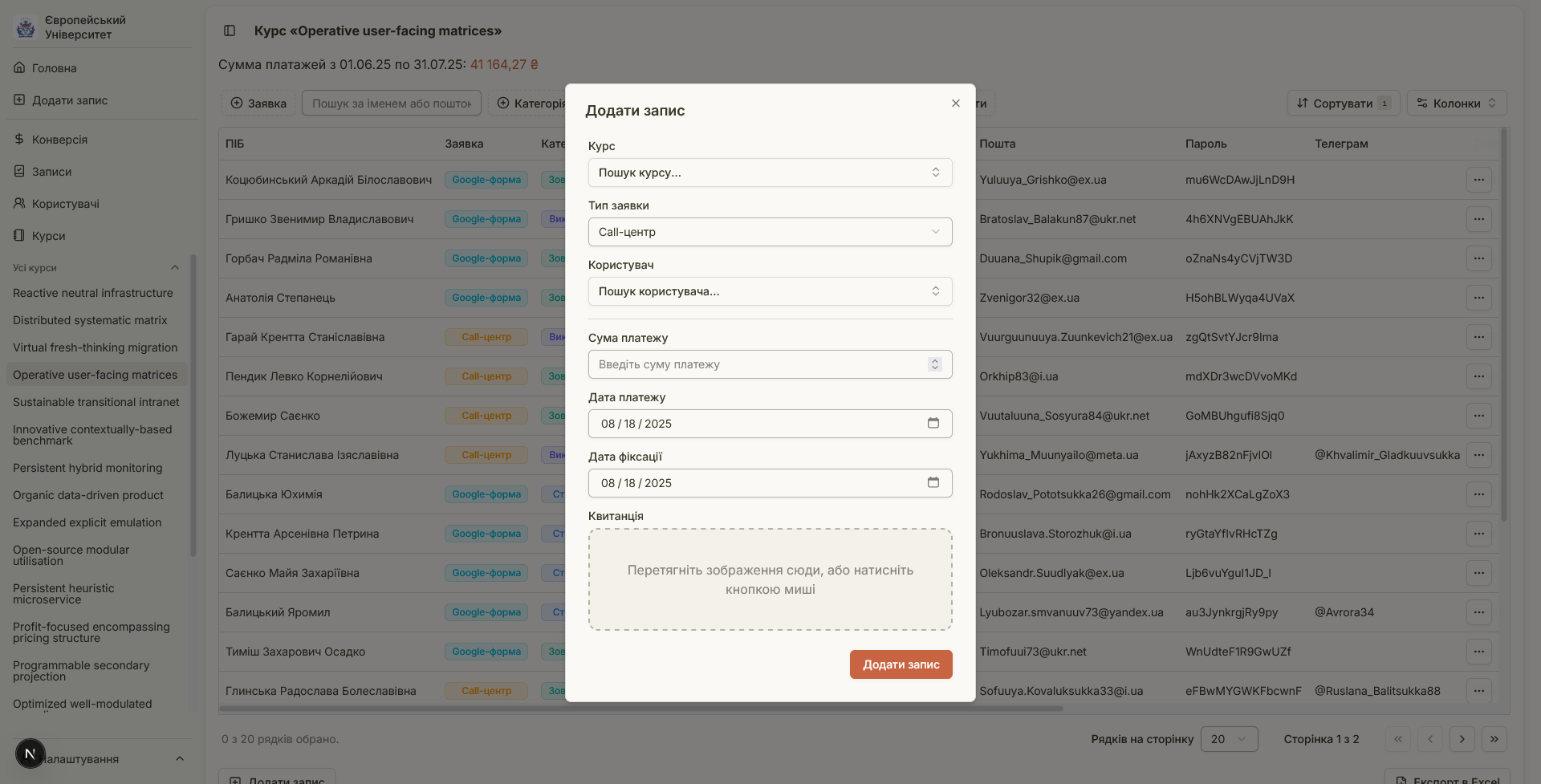This screenshot has width=1541, height=784.
Task: Select Sustainable transitional intranet course
Action: [96, 402]
